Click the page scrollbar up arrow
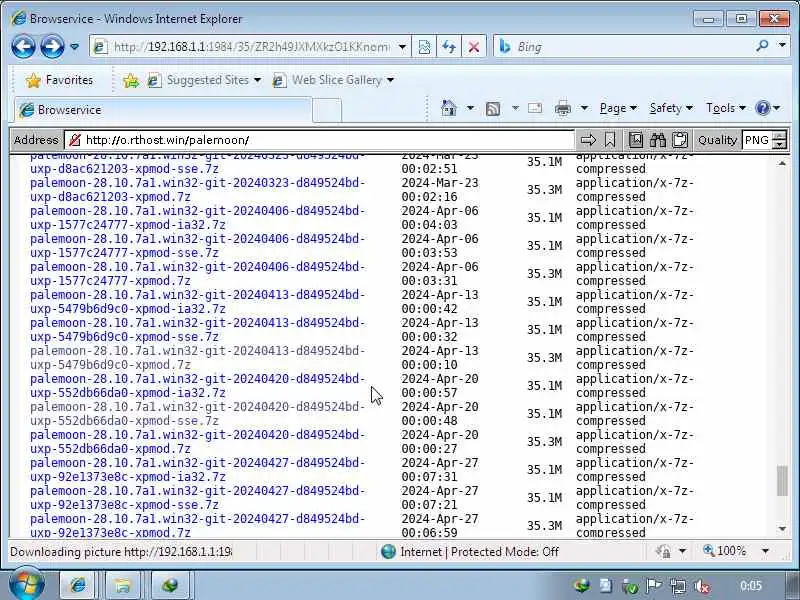 782,163
